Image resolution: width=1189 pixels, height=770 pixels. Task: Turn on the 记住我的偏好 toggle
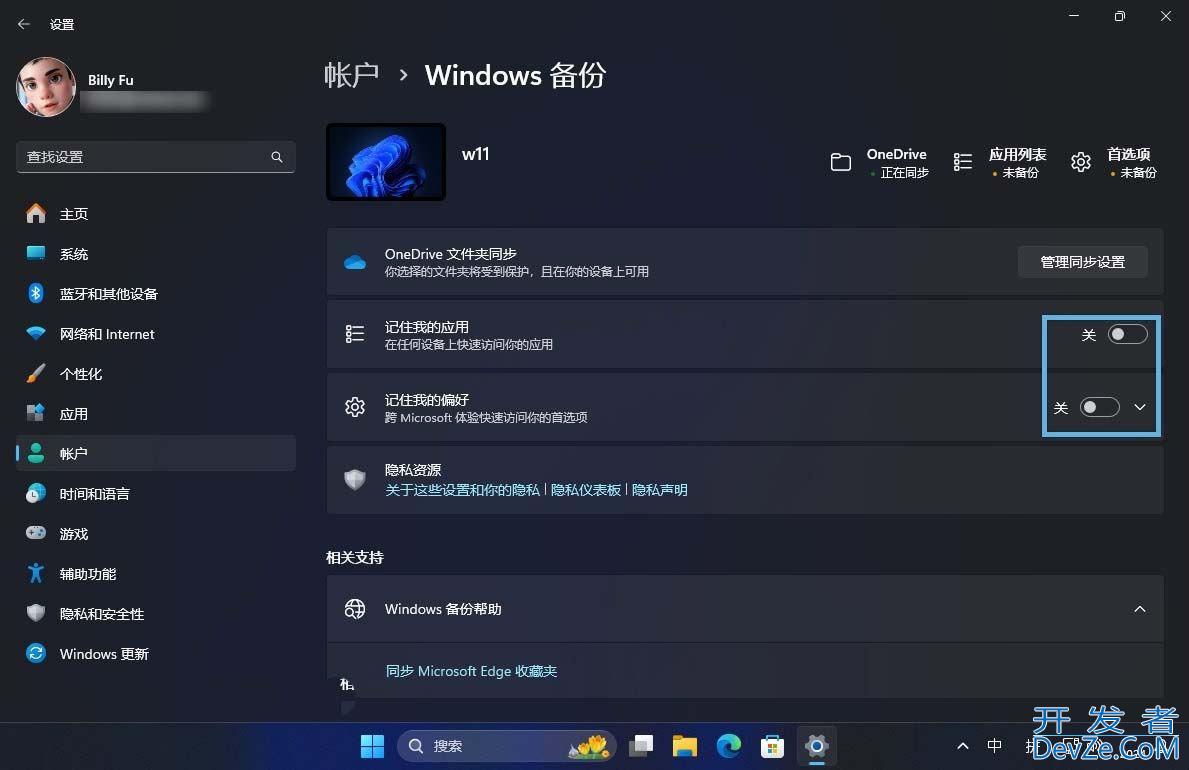pyautogui.click(x=1100, y=407)
